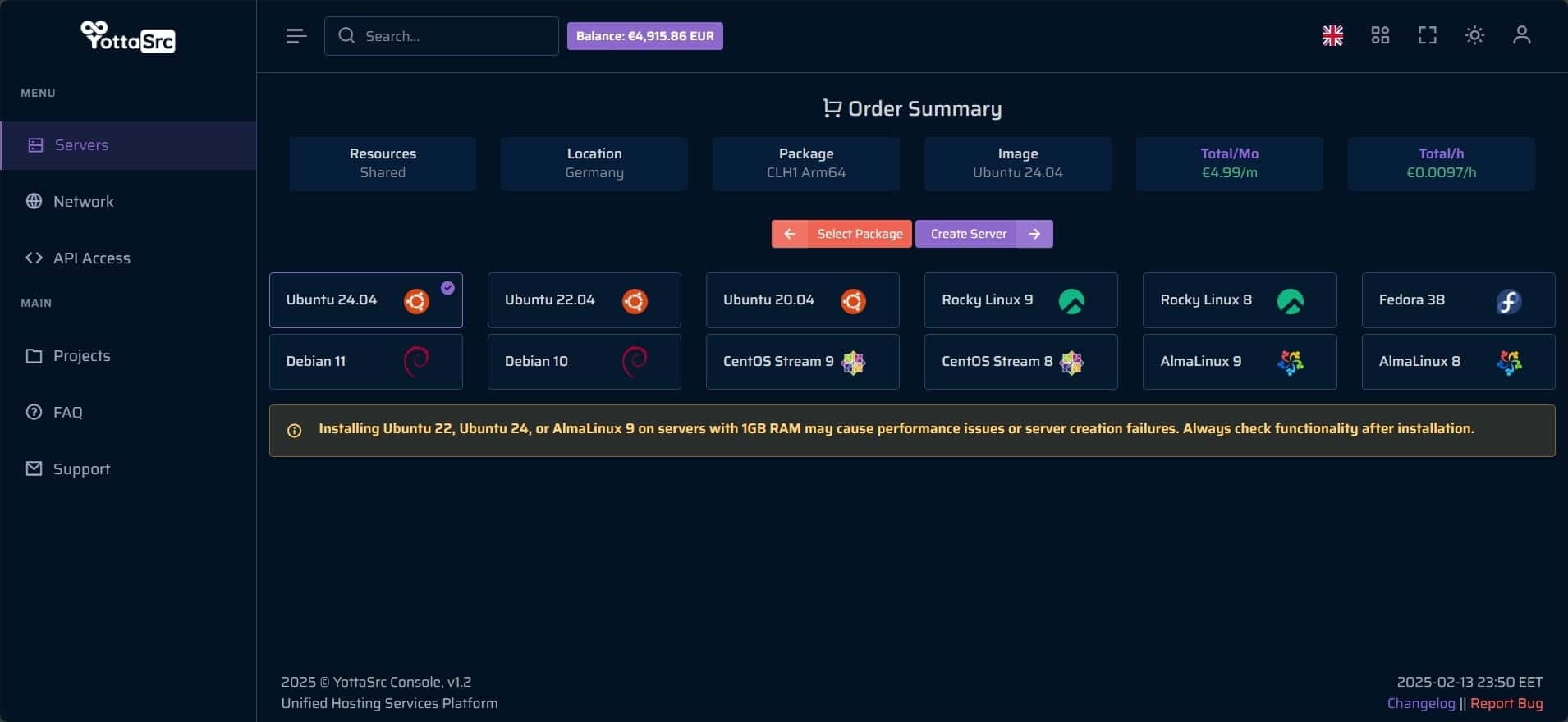Click the Ubuntu 24.04 selected checkmark
Screen dimensions: 1568x722
click(x=447, y=287)
